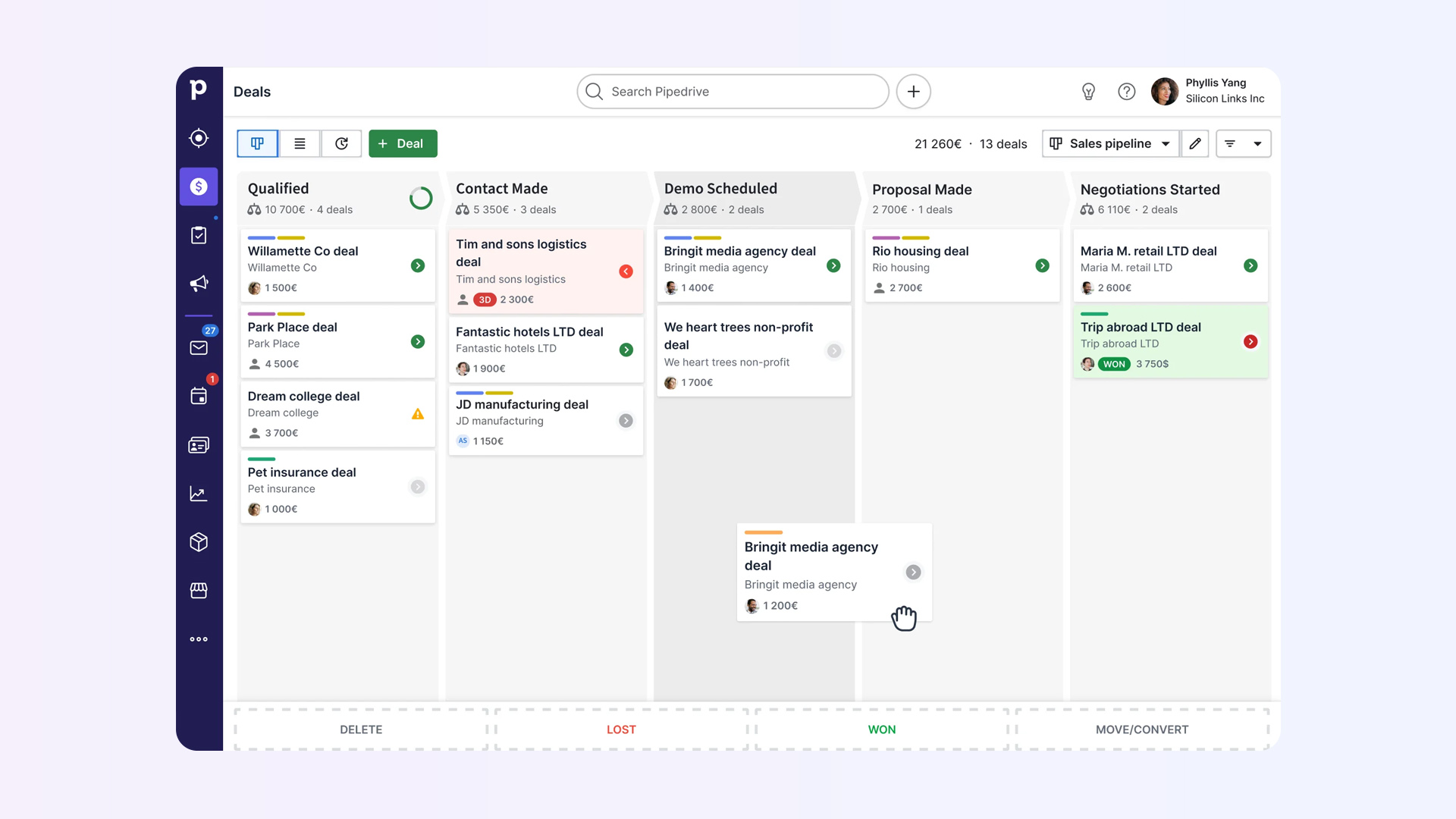Image resolution: width=1456 pixels, height=819 pixels.
Task: Open the Deals dollar icon in sidebar
Action: (x=199, y=187)
